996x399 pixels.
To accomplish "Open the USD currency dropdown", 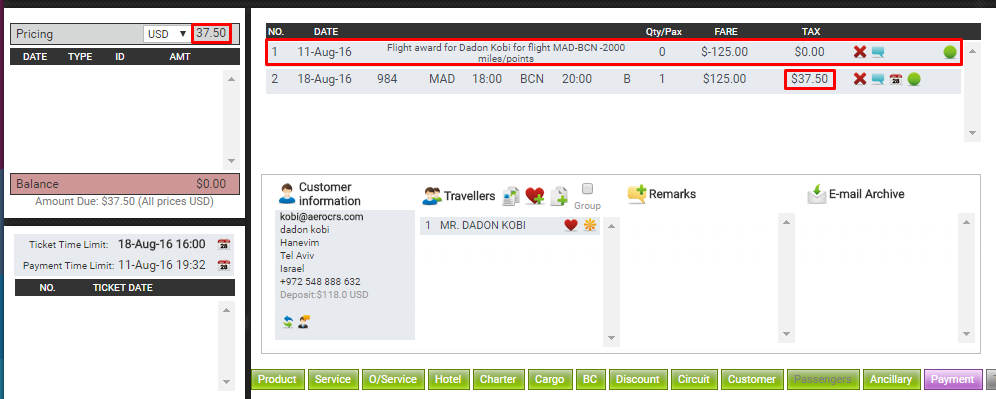I will pos(166,34).
